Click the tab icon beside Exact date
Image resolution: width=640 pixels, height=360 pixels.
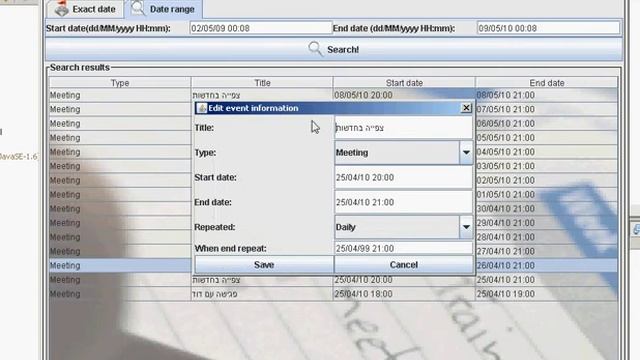(x=61, y=8)
